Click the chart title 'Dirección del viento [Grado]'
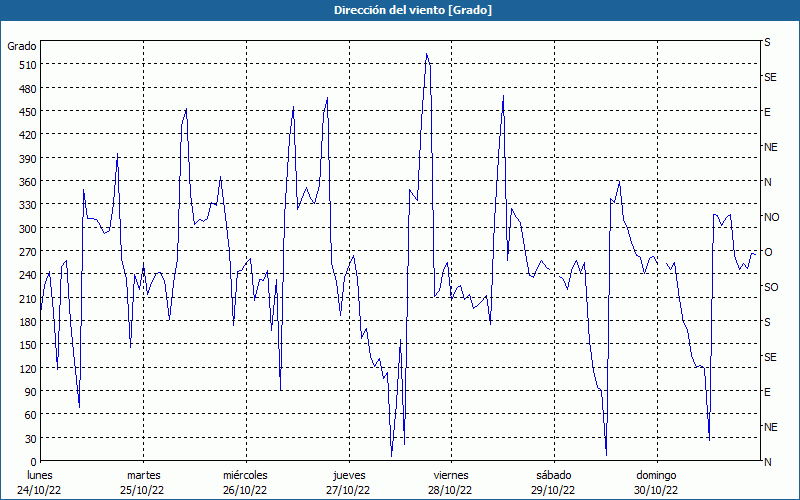Viewport: 800px width, 500px height. coord(413,10)
